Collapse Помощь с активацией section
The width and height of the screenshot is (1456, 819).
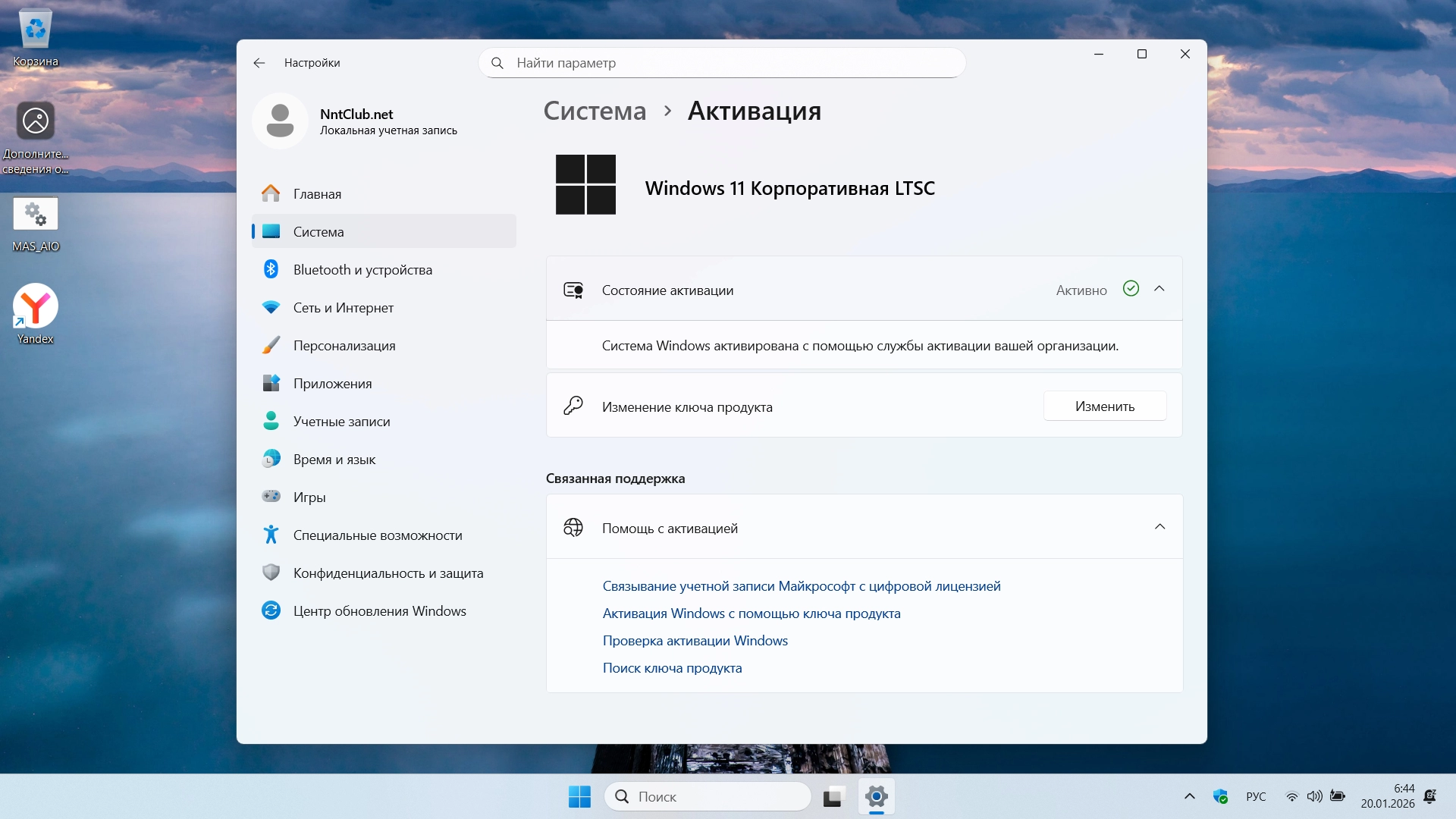pos(1159,527)
